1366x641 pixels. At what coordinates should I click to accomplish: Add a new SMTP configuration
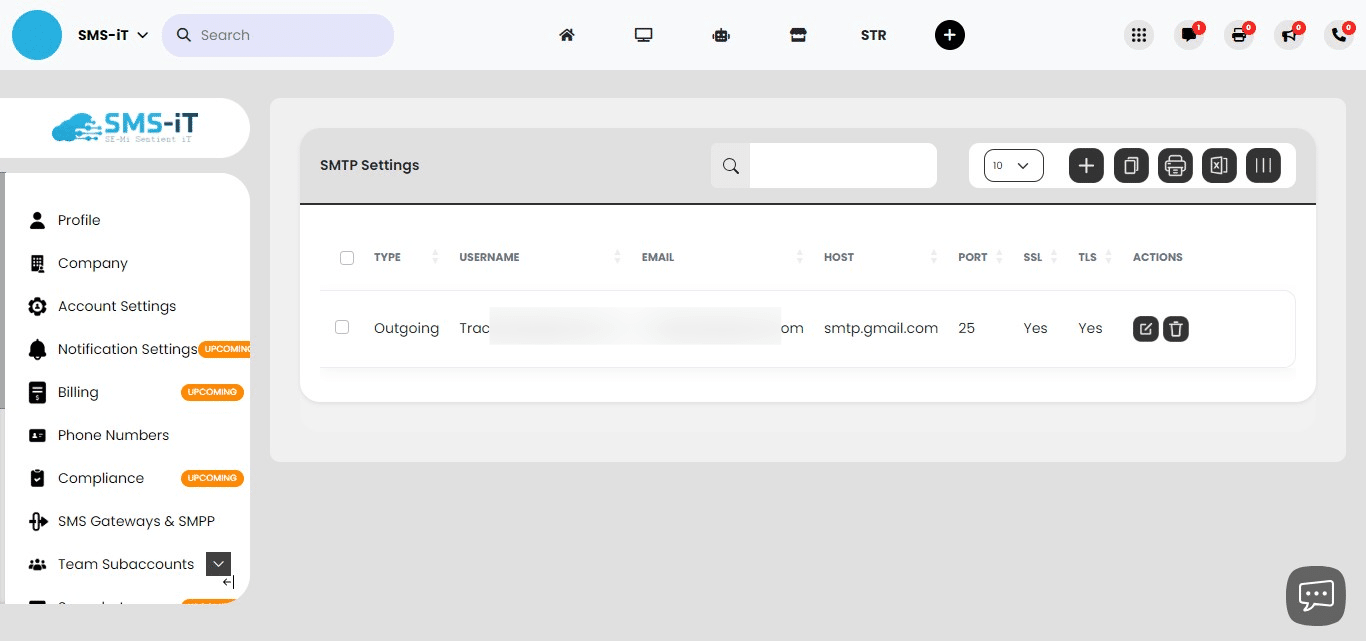[x=1086, y=165]
